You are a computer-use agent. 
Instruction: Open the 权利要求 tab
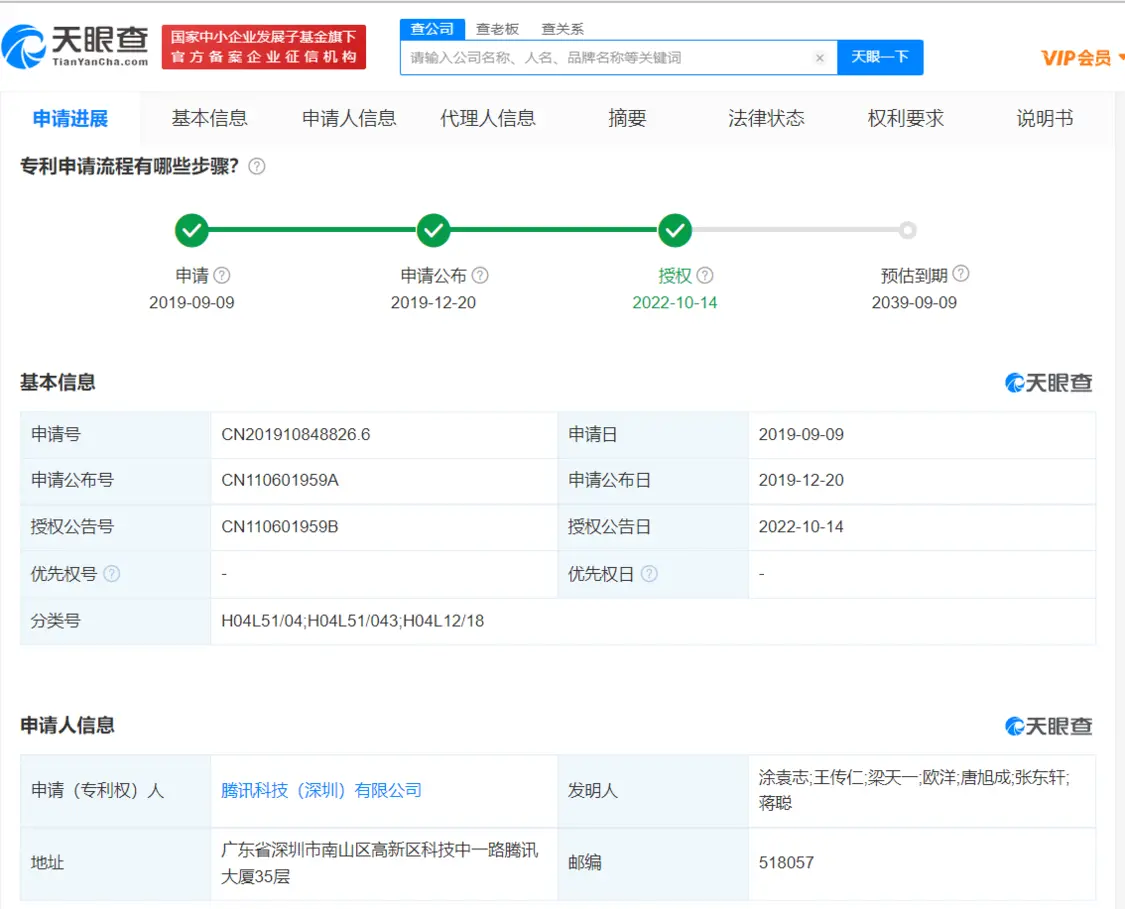tap(905, 118)
